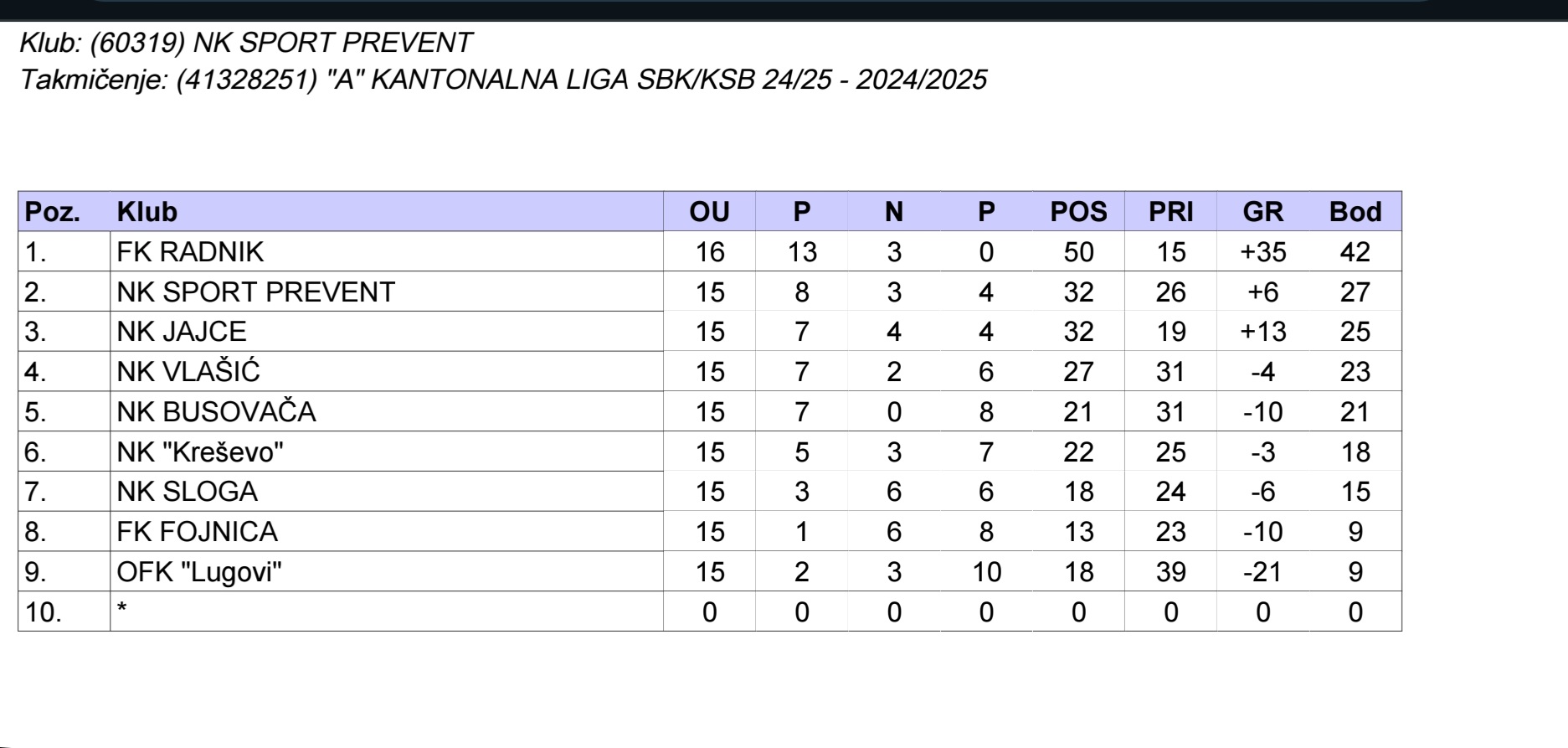
Task: Click the Takmičenje competition title text
Action: point(503,80)
